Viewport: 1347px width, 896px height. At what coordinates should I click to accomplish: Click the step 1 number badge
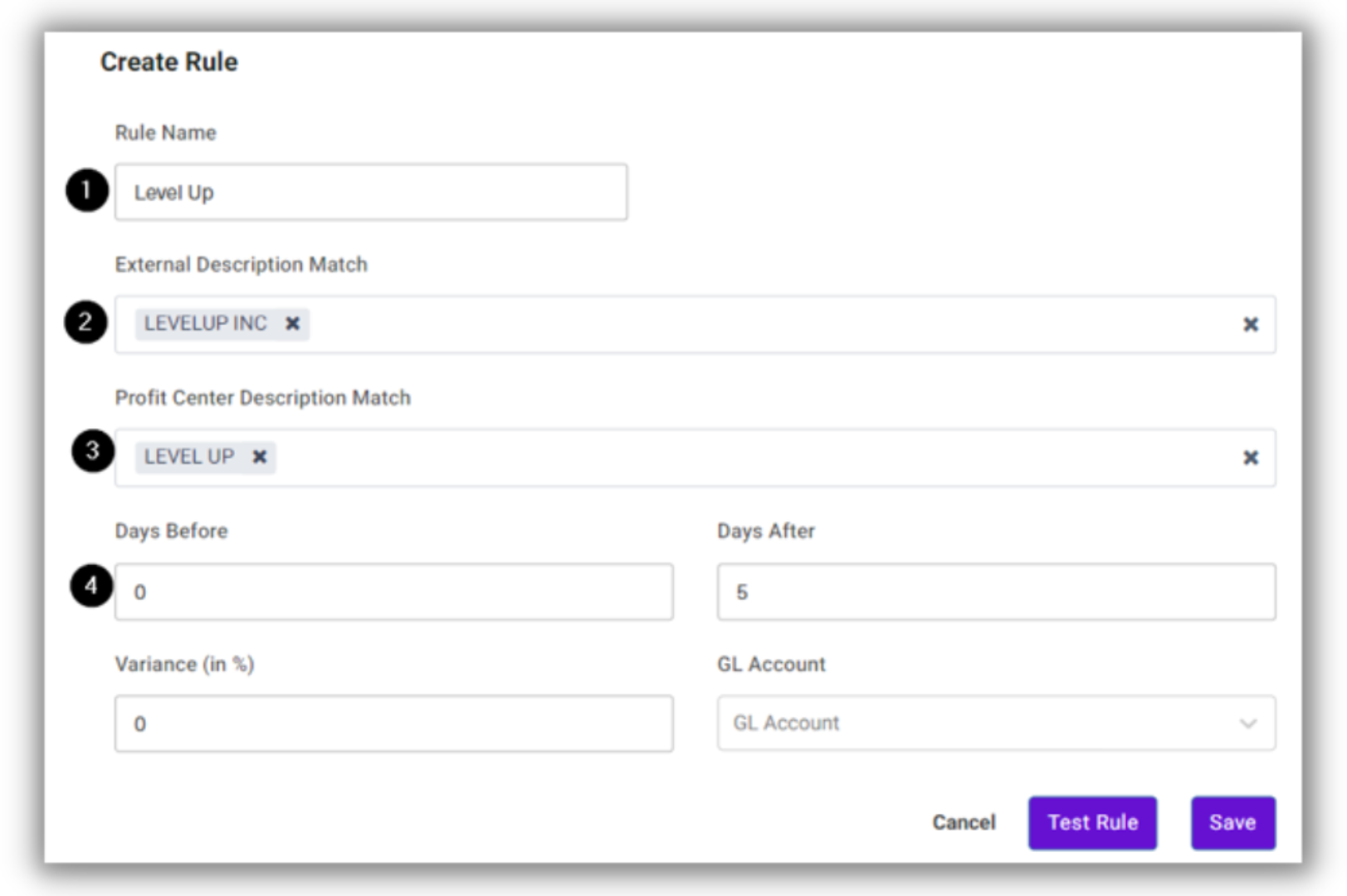pos(87,191)
